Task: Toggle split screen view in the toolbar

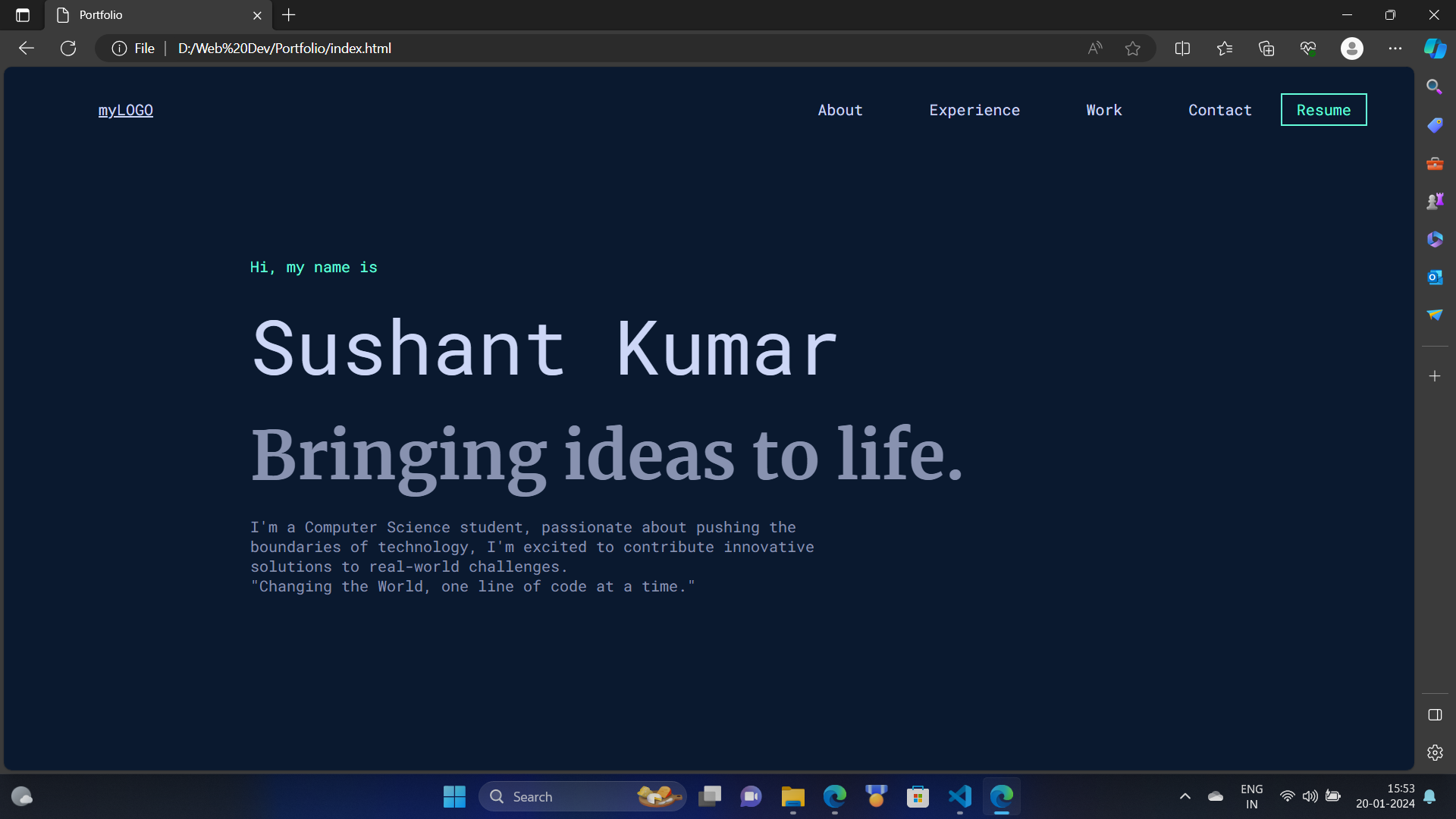Action: point(1183,48)
